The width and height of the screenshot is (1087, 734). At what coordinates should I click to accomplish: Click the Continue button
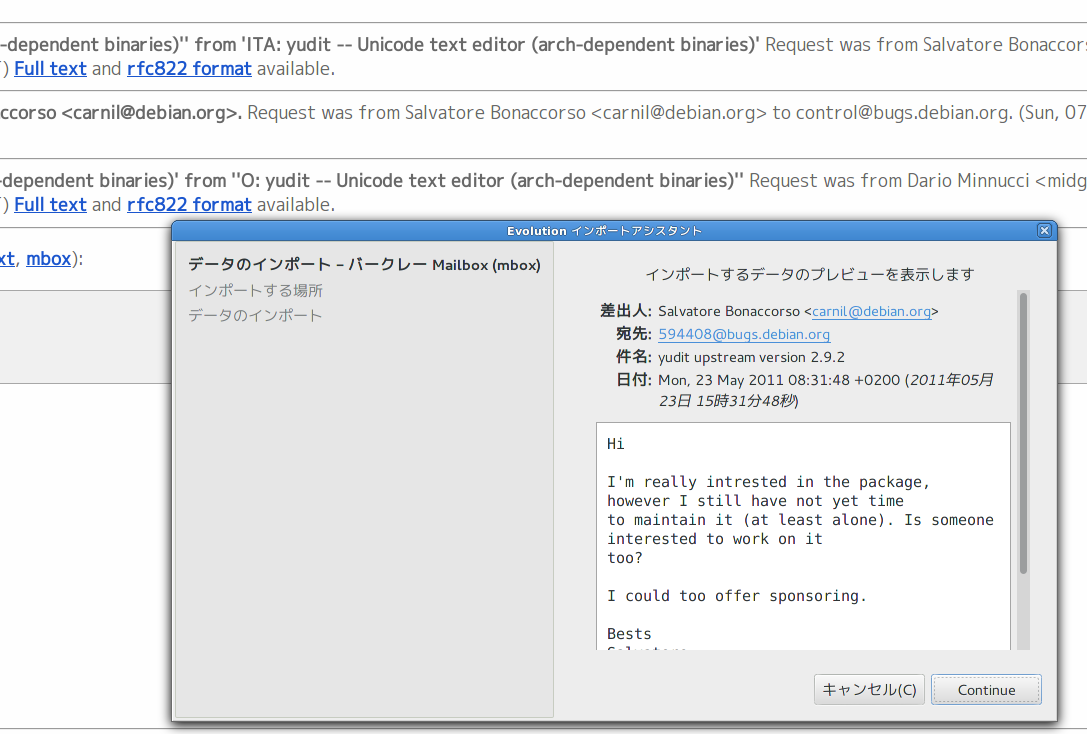pos(986,690)
